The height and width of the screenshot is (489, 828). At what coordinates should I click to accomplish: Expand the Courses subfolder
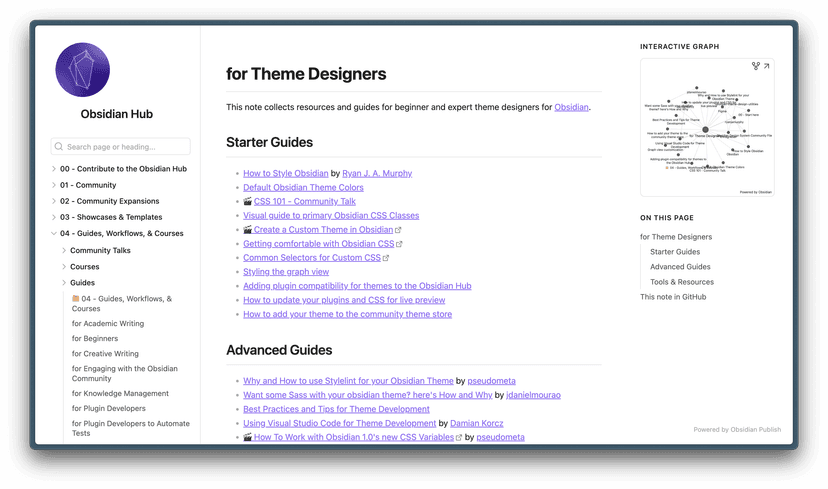[64, 267]
